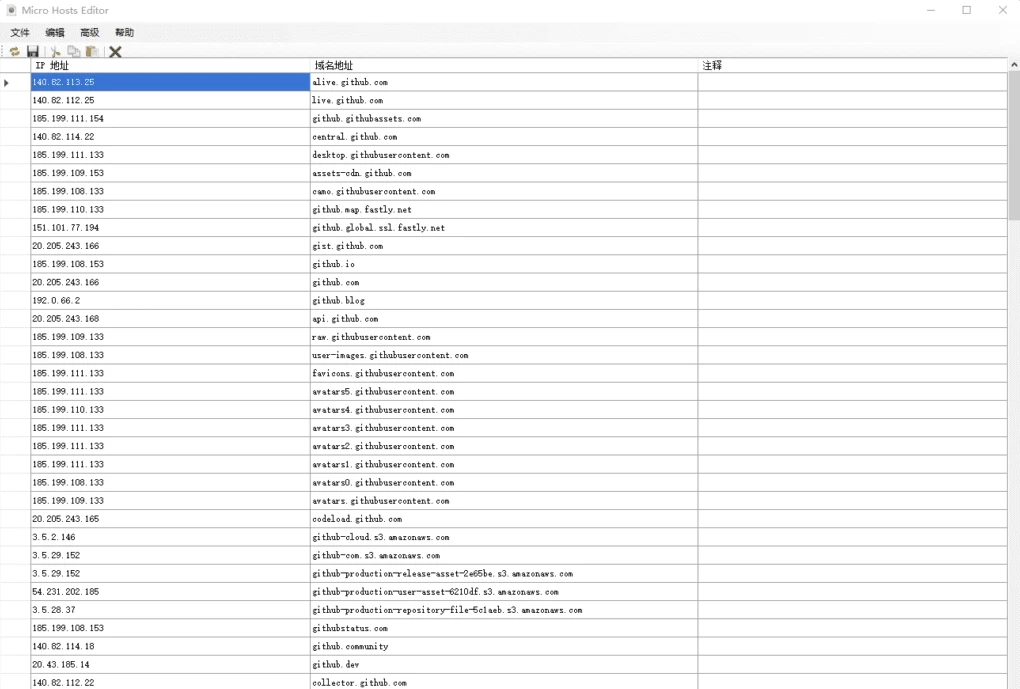Select the github.blog domain cell
The height and width of the screenshot is (689, 1020).
coord(504,301)
